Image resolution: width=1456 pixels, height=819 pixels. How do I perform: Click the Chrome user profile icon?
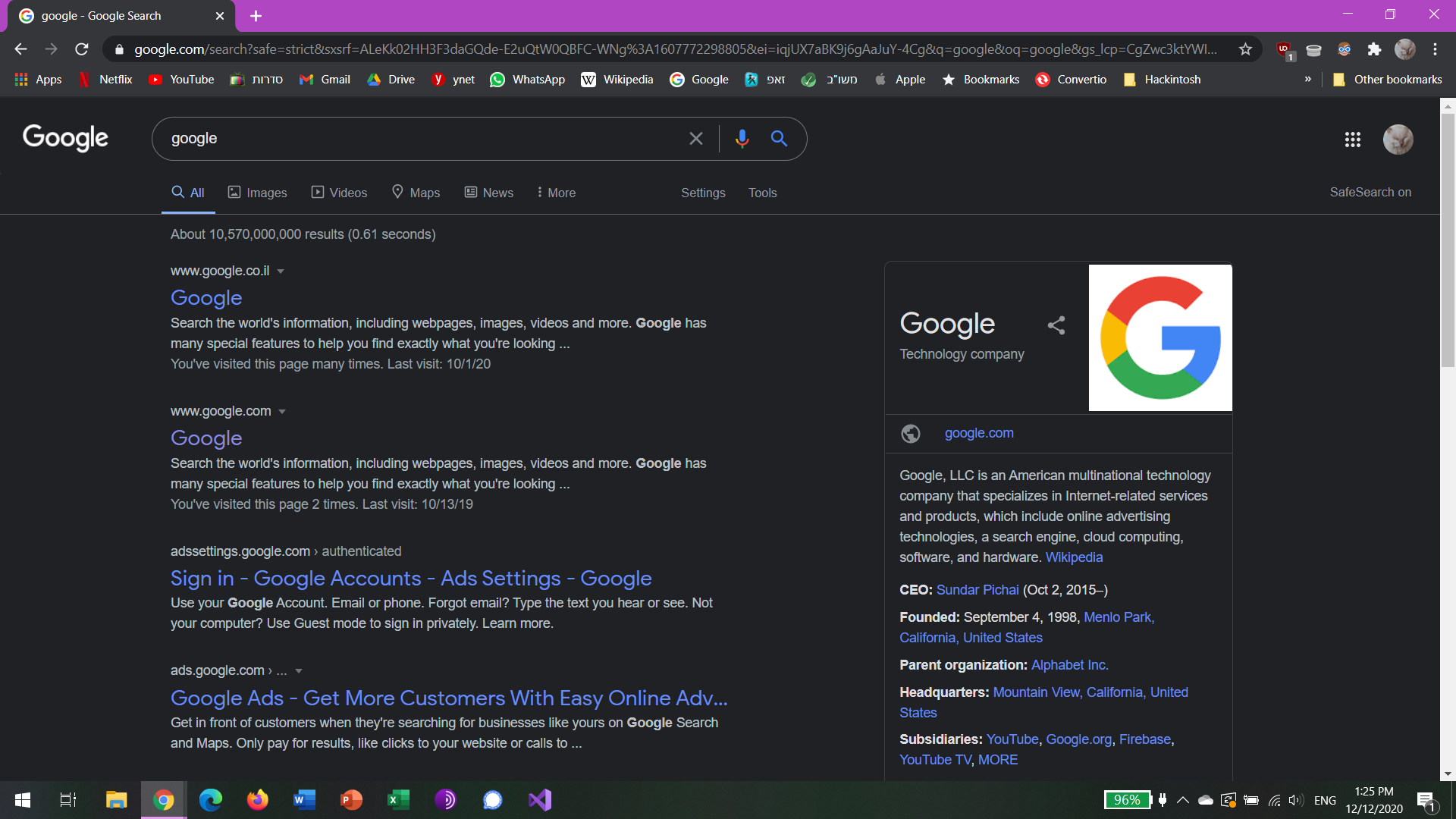(x=1405, y=48)
